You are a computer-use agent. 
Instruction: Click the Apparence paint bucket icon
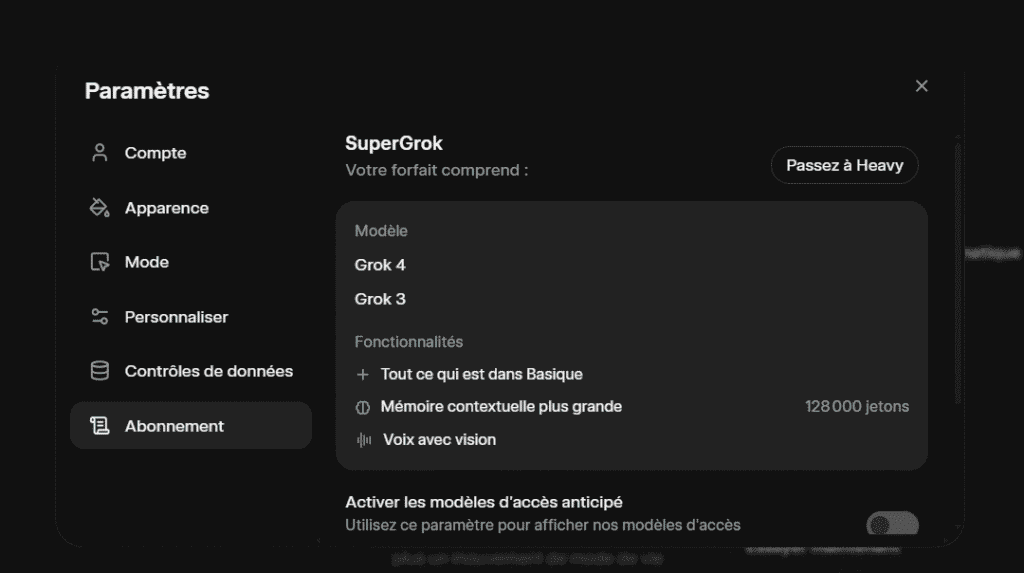99,208
